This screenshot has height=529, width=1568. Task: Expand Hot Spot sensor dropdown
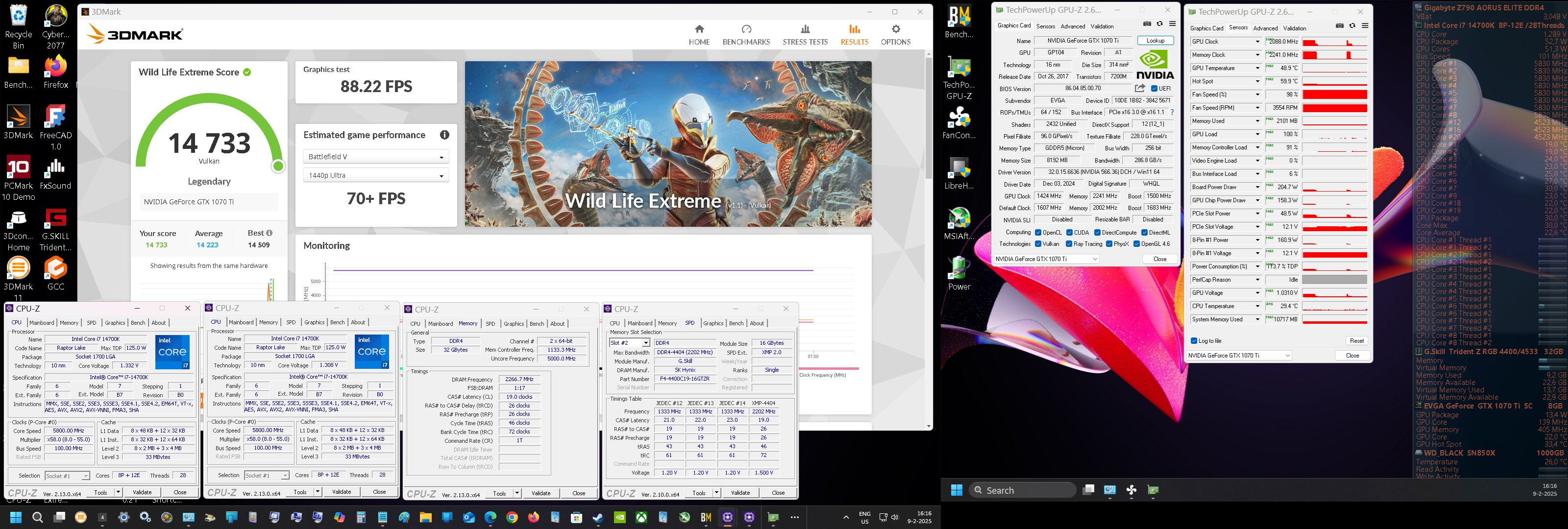1257,81
